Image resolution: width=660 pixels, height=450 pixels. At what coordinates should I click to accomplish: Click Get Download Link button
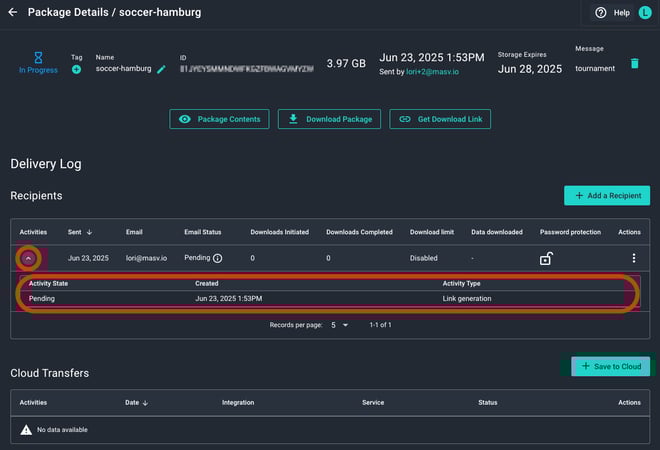[x=440, y=119]
